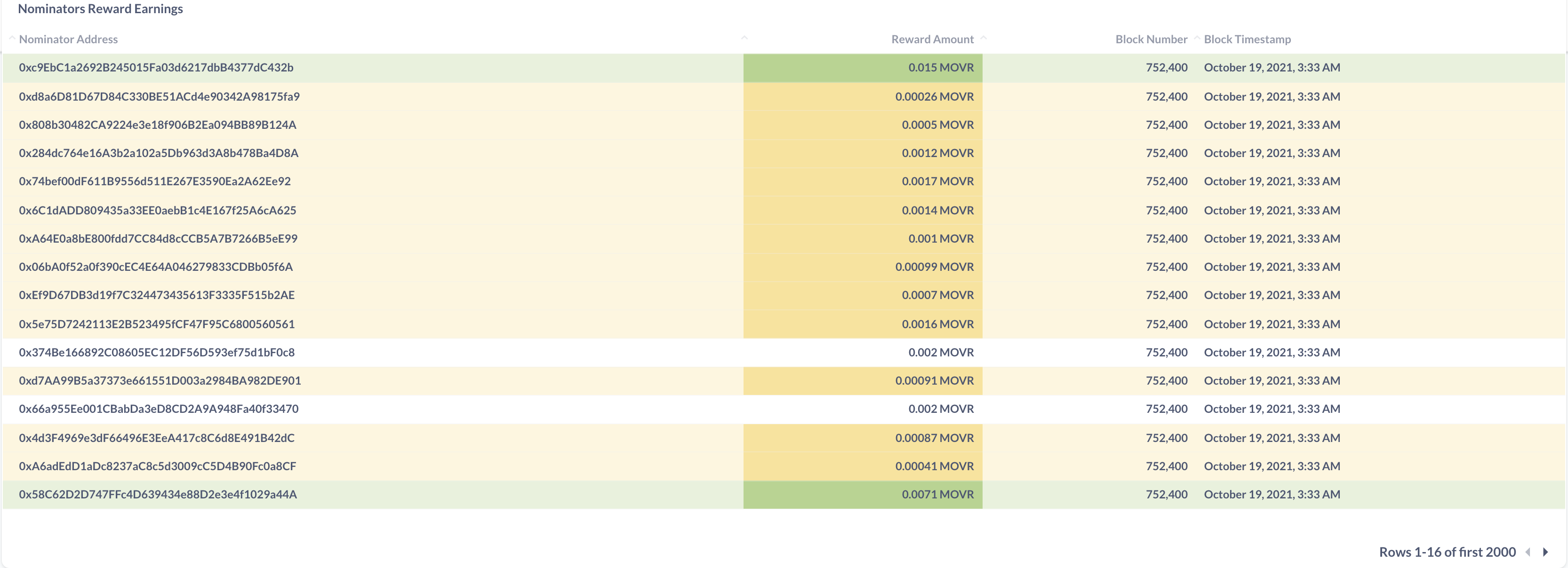The image size is (1568, 568).
Task: Select address 0xA6adEdD1aDc8237aC8c5d3009cC5D4B90Fc0a8CF
Action: [x=158, y=466]
